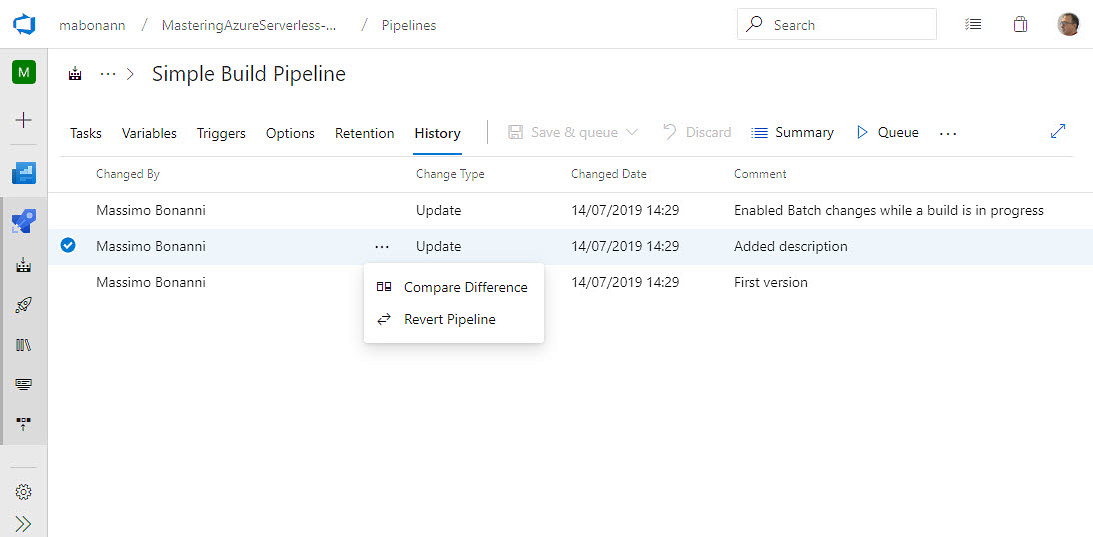Go to the mabonann organization breadcrumb

point(92,25)
